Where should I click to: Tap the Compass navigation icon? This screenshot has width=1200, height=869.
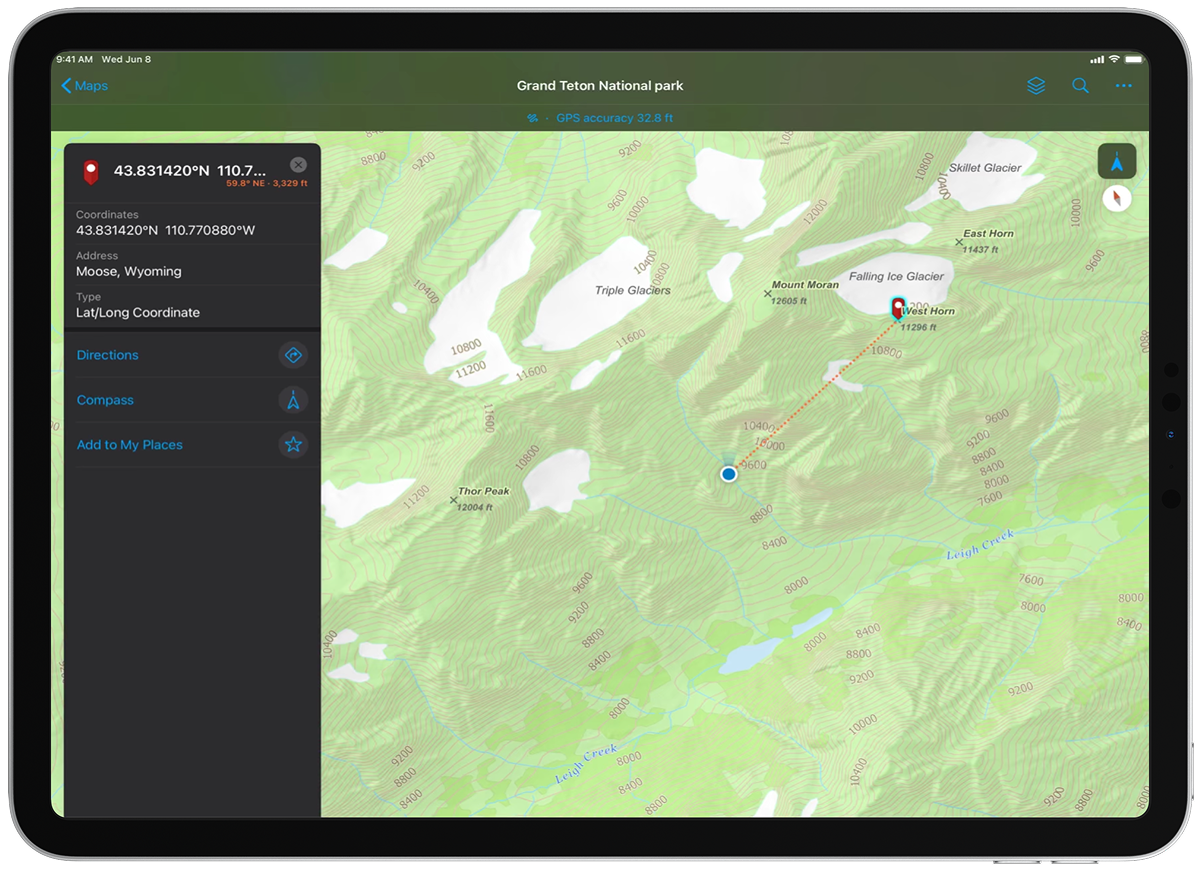[293, 400]
